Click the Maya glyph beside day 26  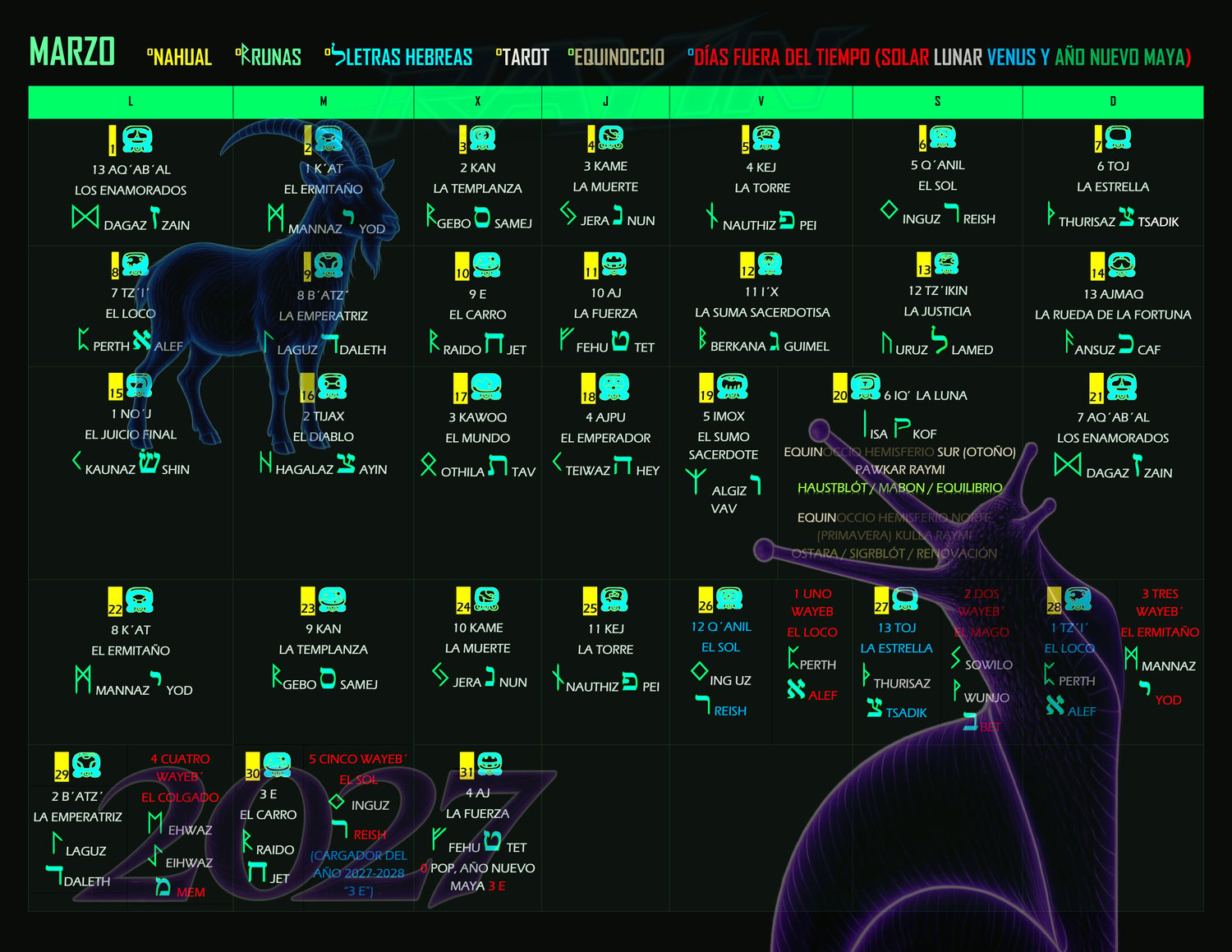pos(729,598)
